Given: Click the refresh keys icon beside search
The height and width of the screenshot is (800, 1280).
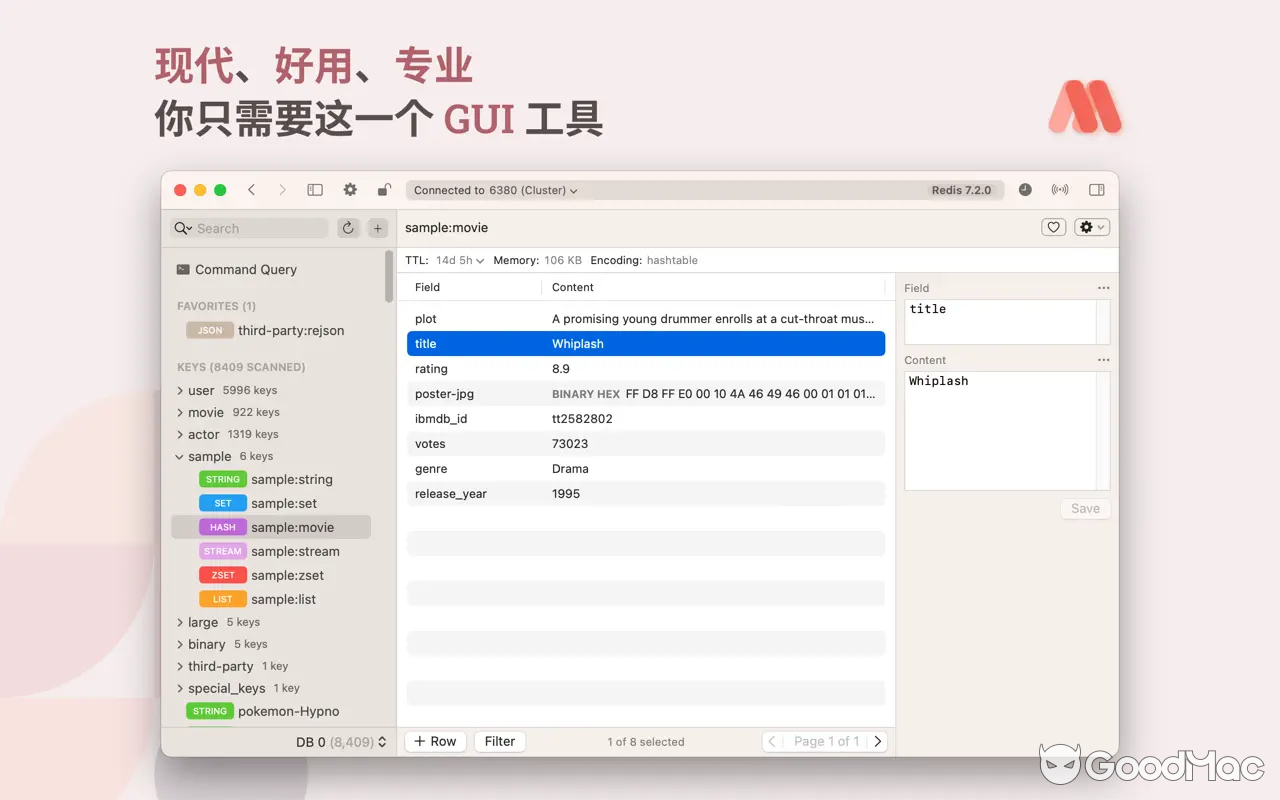Looking at the screenshot, I should pyautogui.click(x=348, y=228).
